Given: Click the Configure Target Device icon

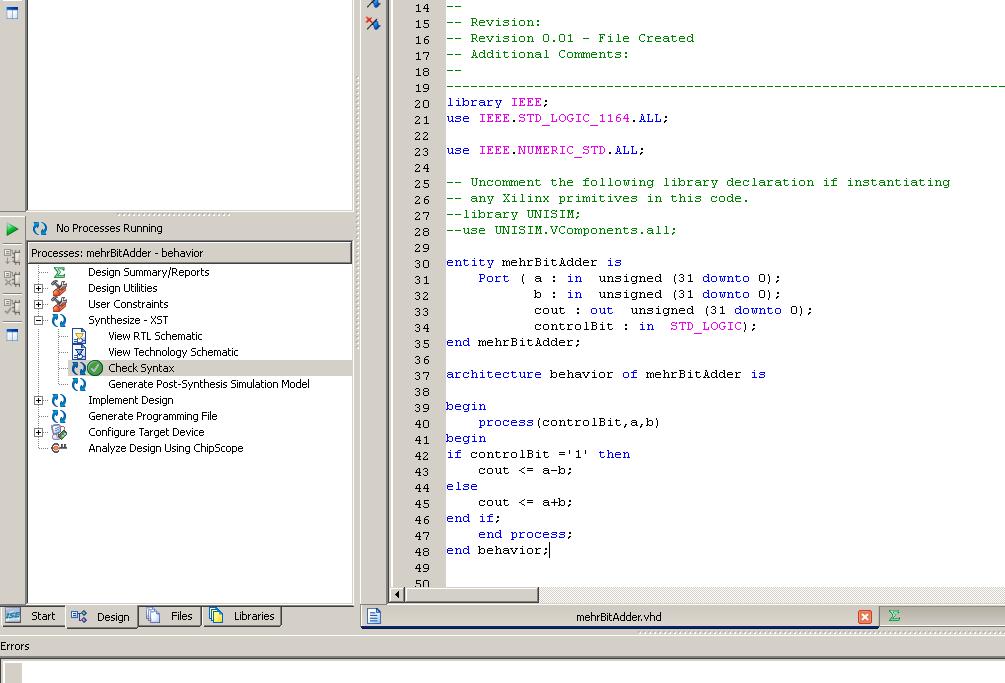Looking at the screenshot, I should tap(59, 432).
